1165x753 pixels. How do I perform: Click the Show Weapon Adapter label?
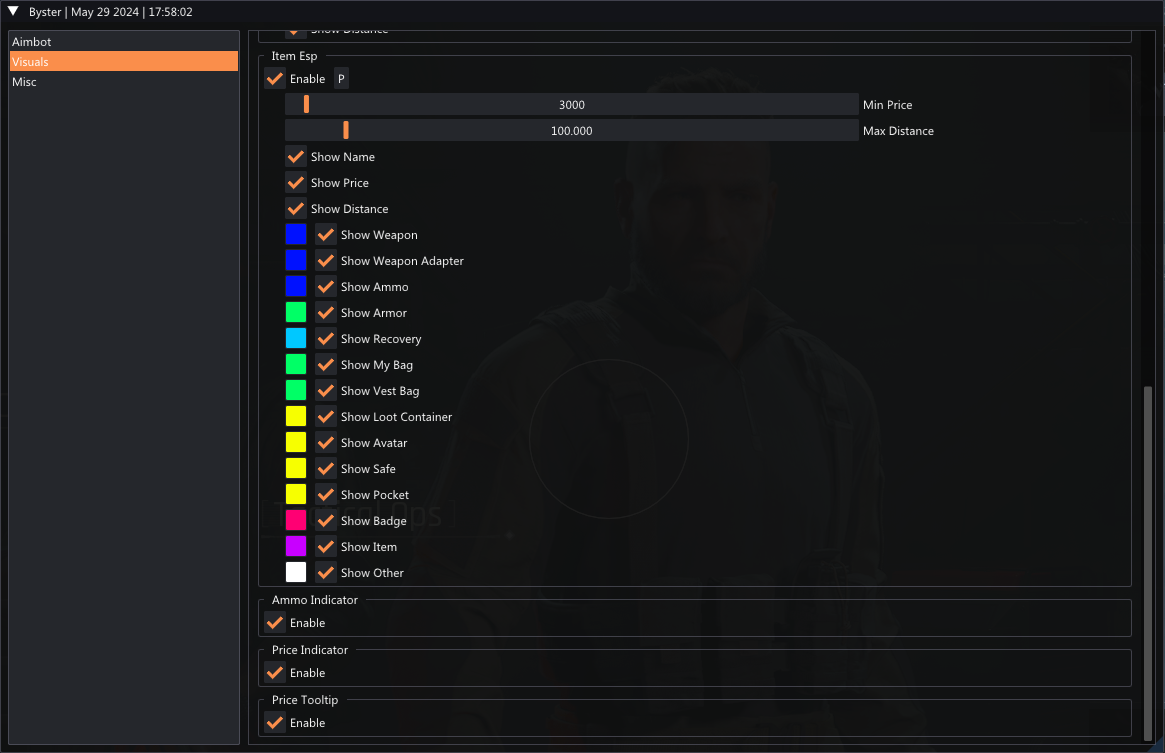pos(402,261)
